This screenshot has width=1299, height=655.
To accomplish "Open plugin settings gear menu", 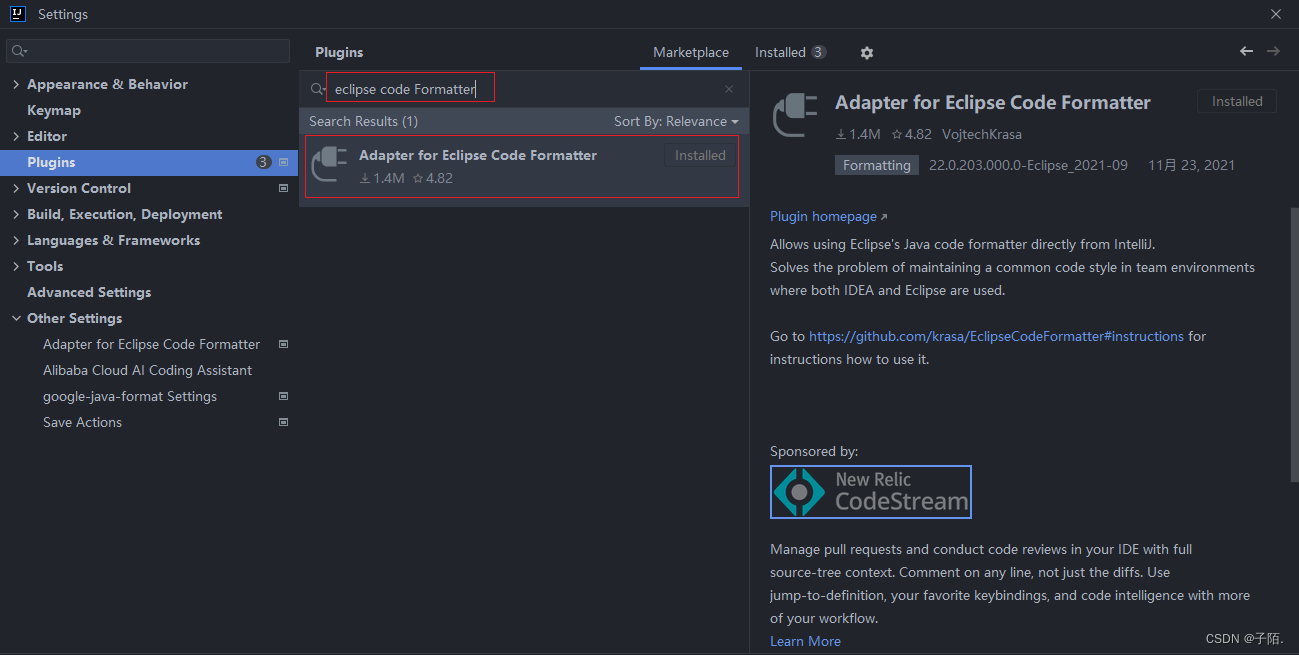I will (867, 52).
